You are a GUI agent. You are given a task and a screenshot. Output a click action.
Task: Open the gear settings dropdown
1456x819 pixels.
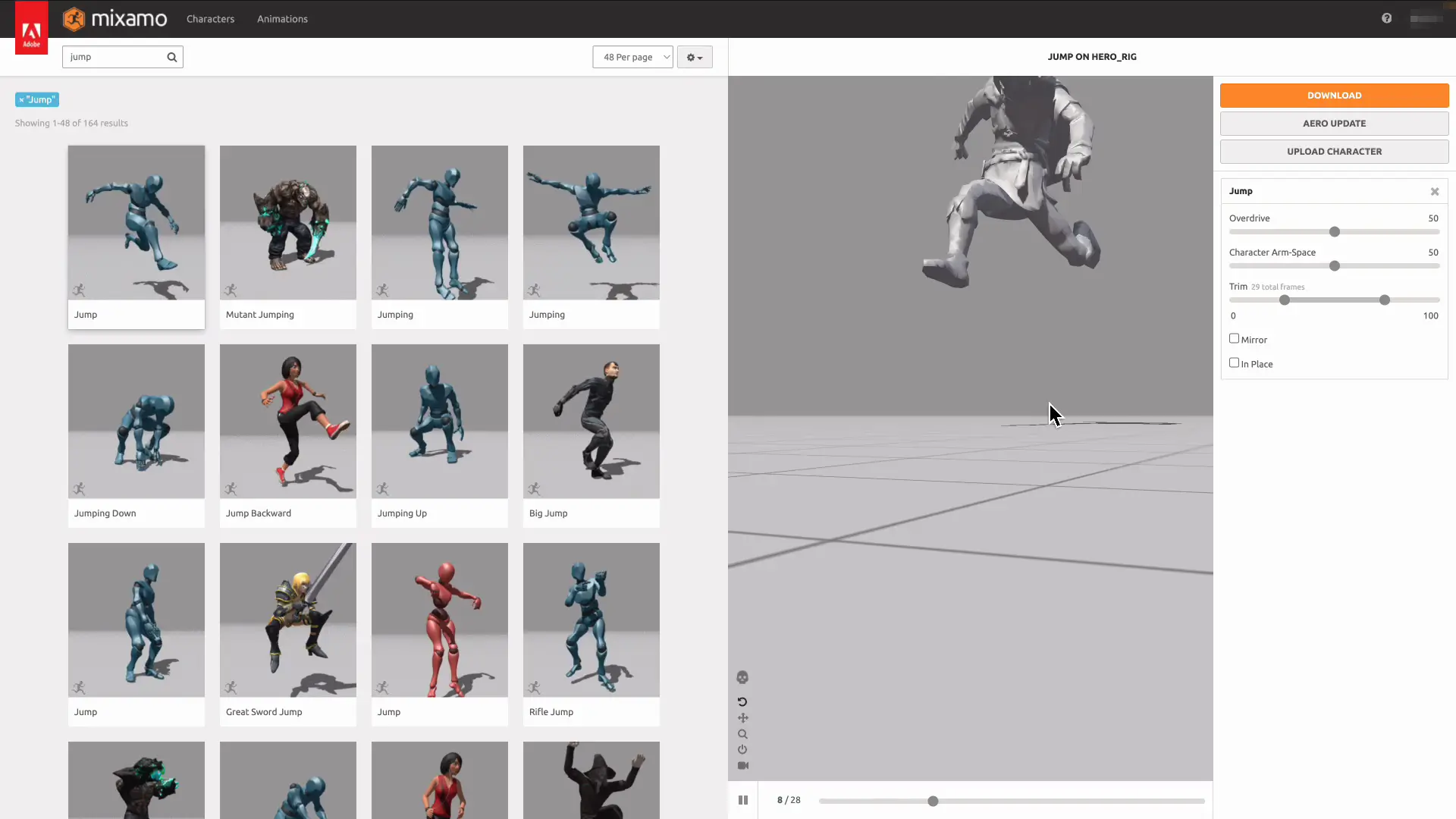[695, 57]
